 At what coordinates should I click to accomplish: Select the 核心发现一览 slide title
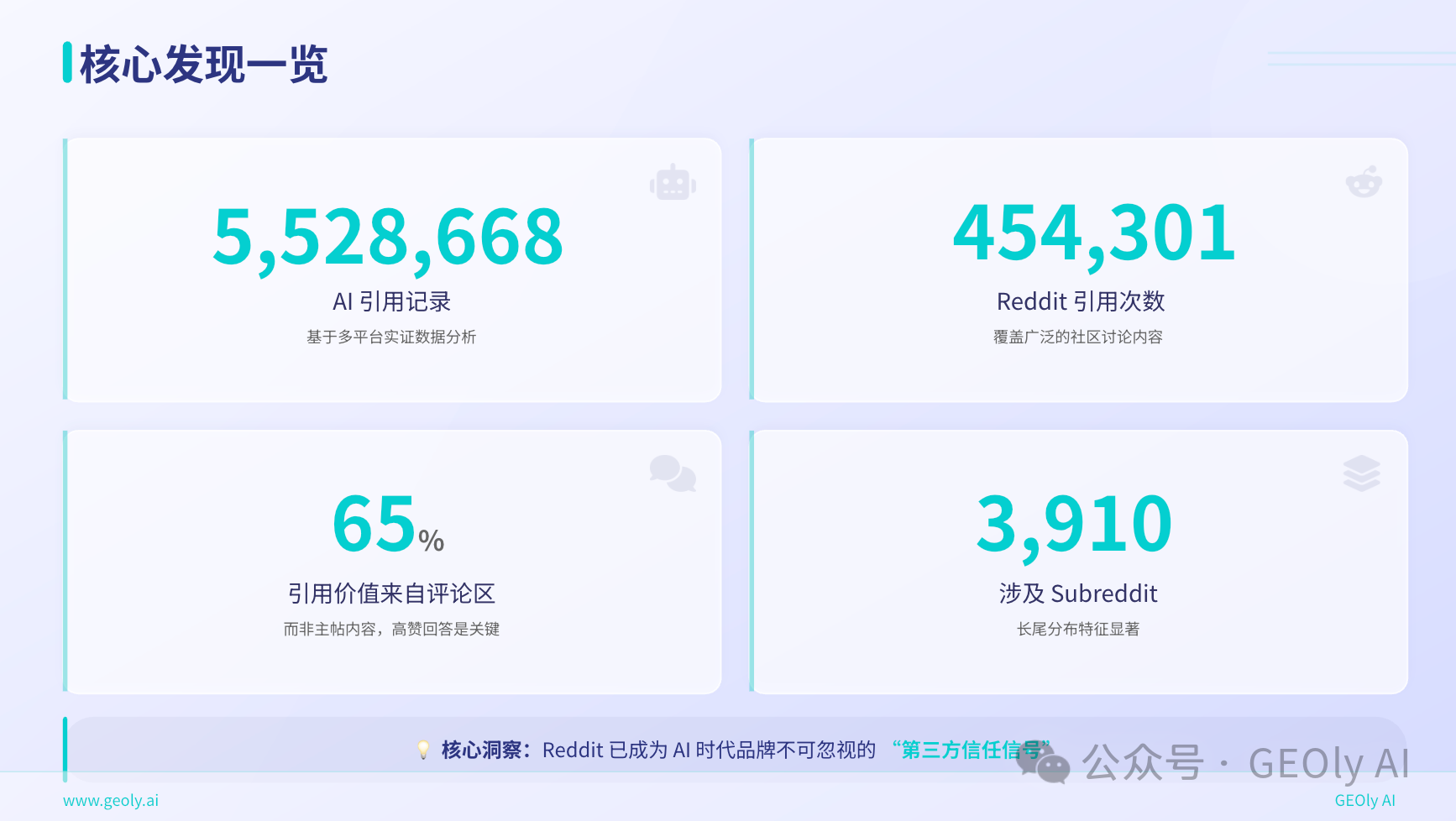pos(203,64)
